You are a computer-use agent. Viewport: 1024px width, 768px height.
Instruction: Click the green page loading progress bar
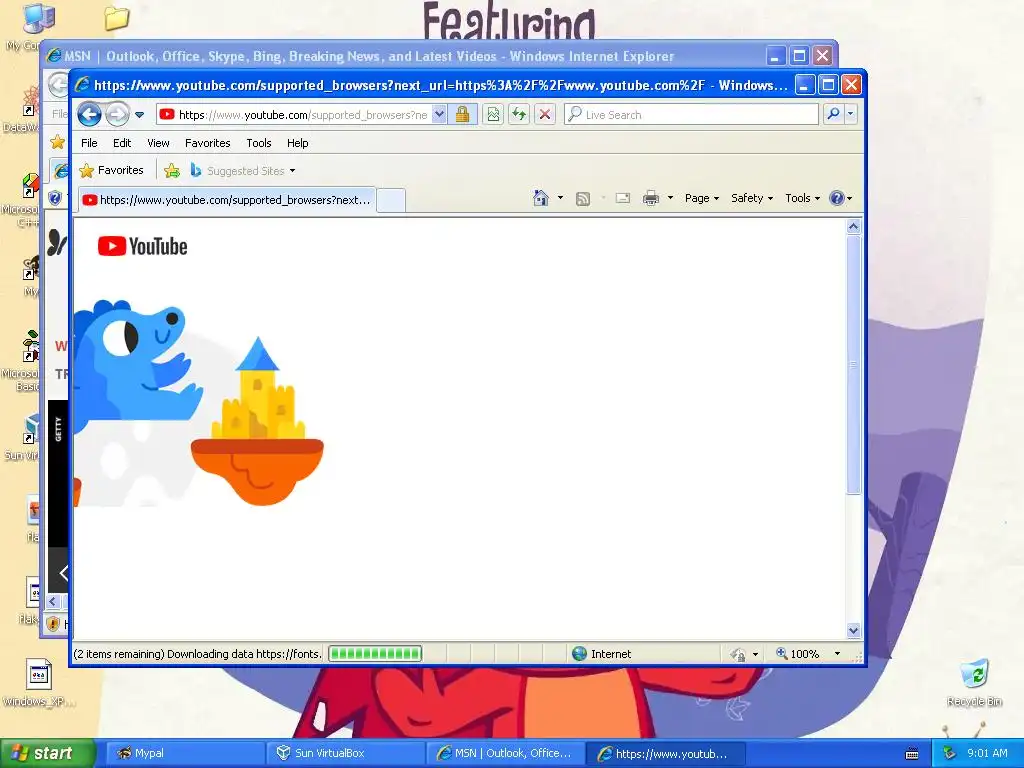(x=375, y=654)
